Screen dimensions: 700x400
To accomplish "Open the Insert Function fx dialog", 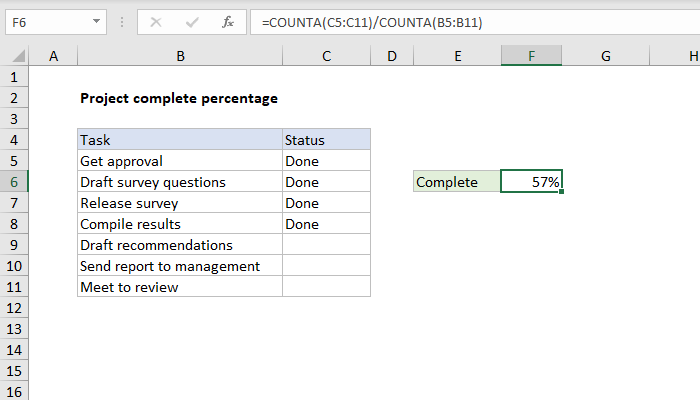I will click(227, 21).
